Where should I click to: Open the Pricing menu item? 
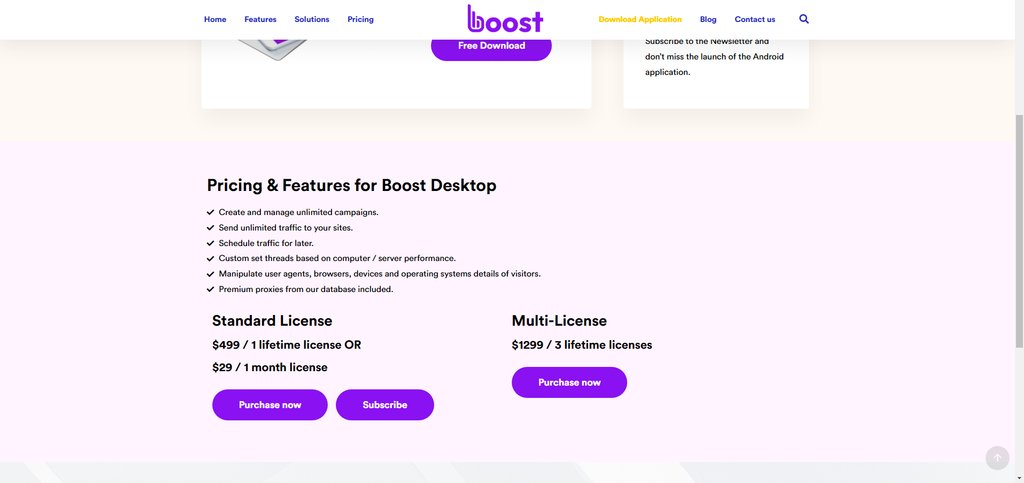(x=360, y=20)
